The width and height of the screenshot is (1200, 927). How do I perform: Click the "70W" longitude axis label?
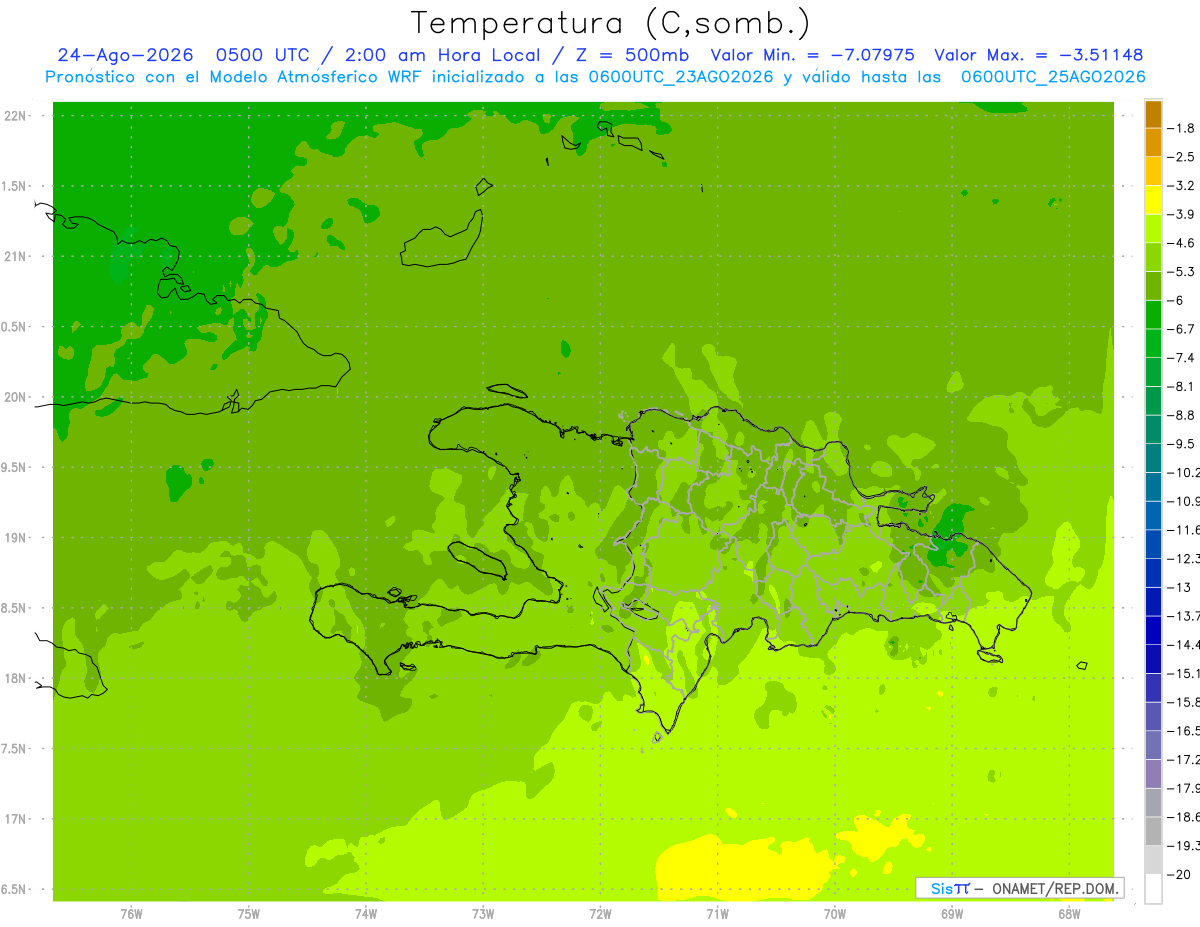[x=835, y=914]
